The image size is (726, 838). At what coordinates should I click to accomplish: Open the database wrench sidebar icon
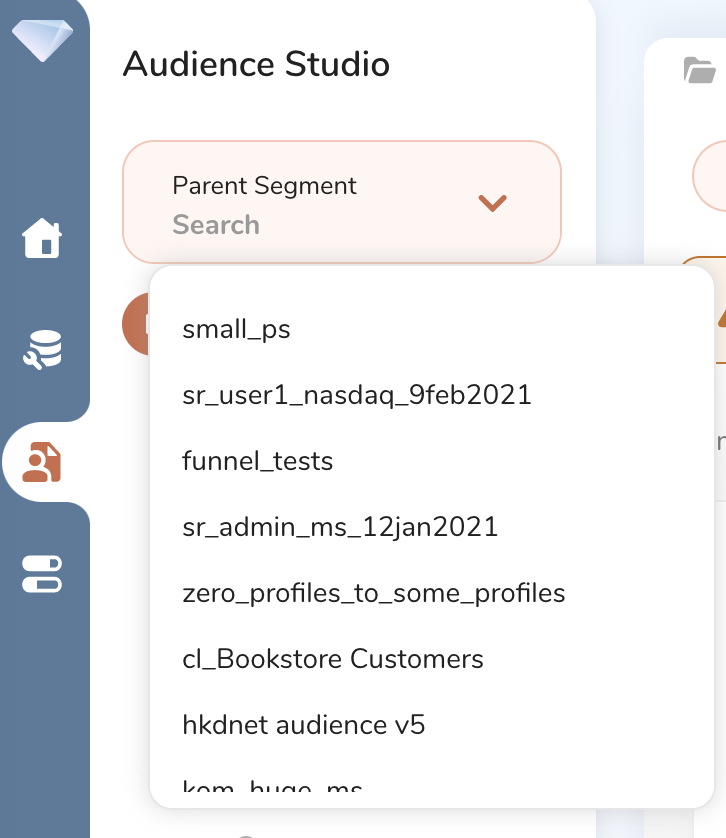click(43, 351)
